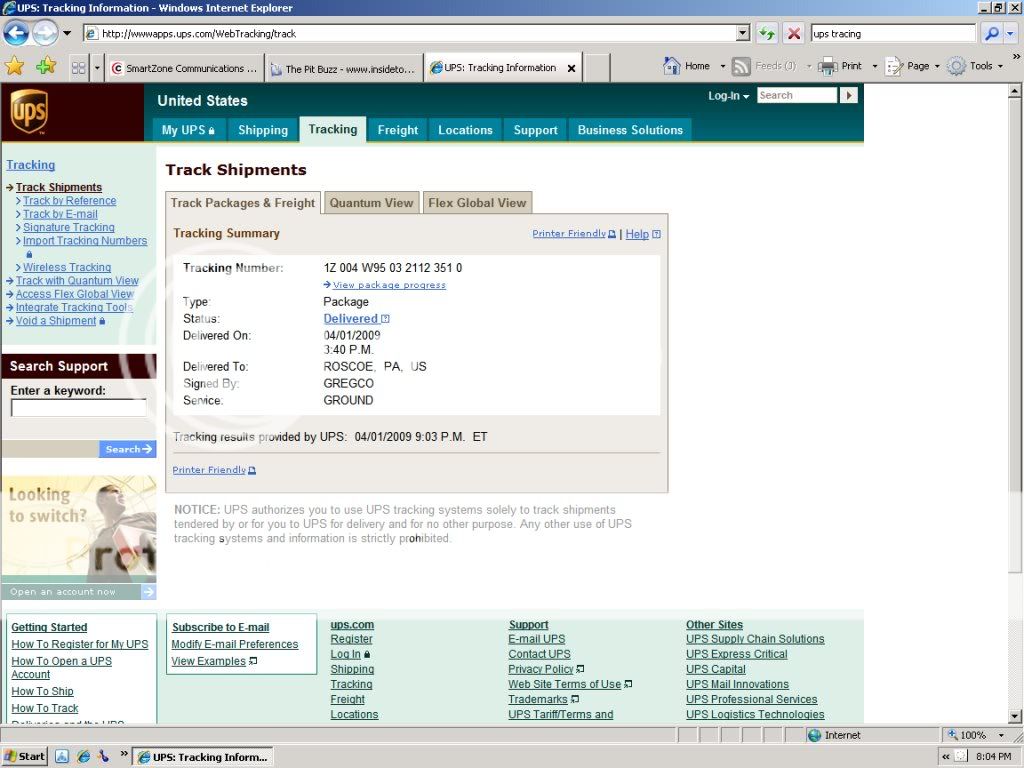Image resolution: width=1024 pixels, height=768 pixels.
Task: Click the browser Back arrow button
Action: [16, 33]
